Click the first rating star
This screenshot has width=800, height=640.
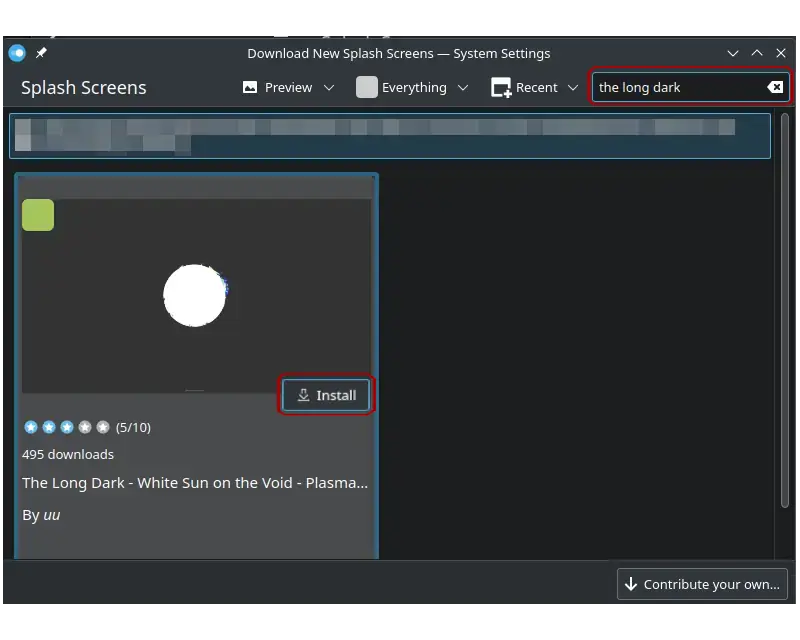[x=31, y=427]
